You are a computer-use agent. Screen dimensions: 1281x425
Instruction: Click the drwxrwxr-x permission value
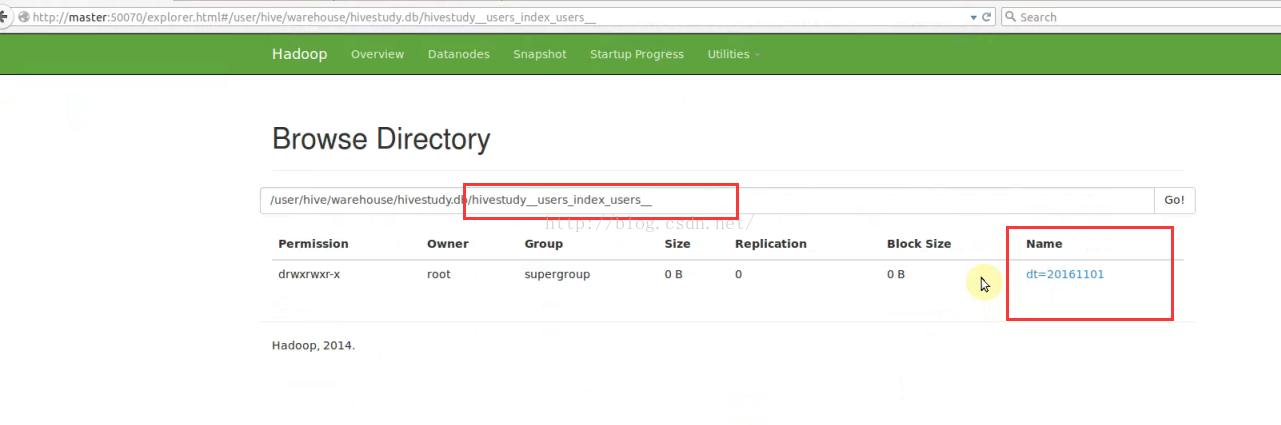click(x=309, y=274)
